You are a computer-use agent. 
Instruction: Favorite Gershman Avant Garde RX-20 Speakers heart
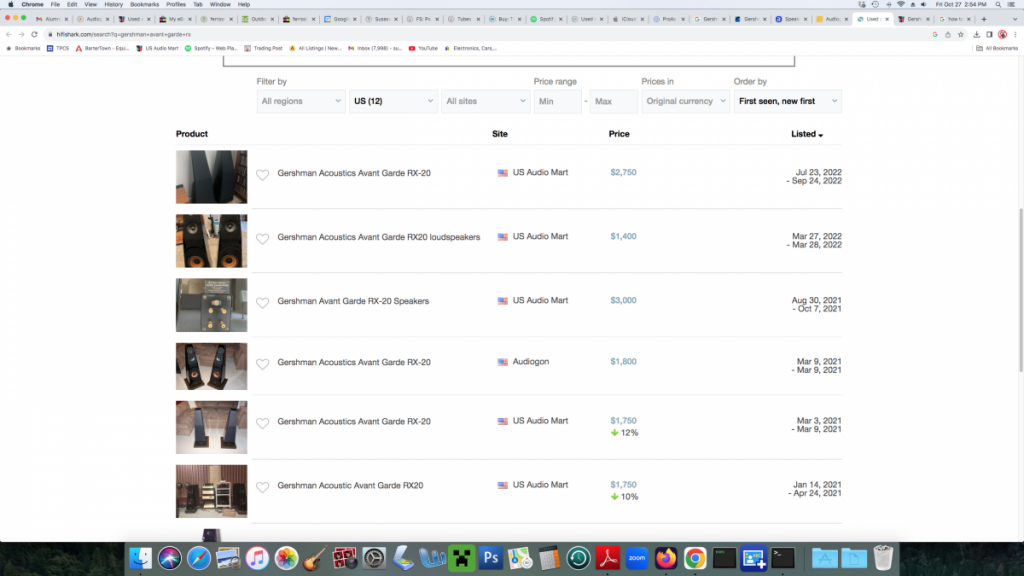pyautogui.click(x=263, y=302)
